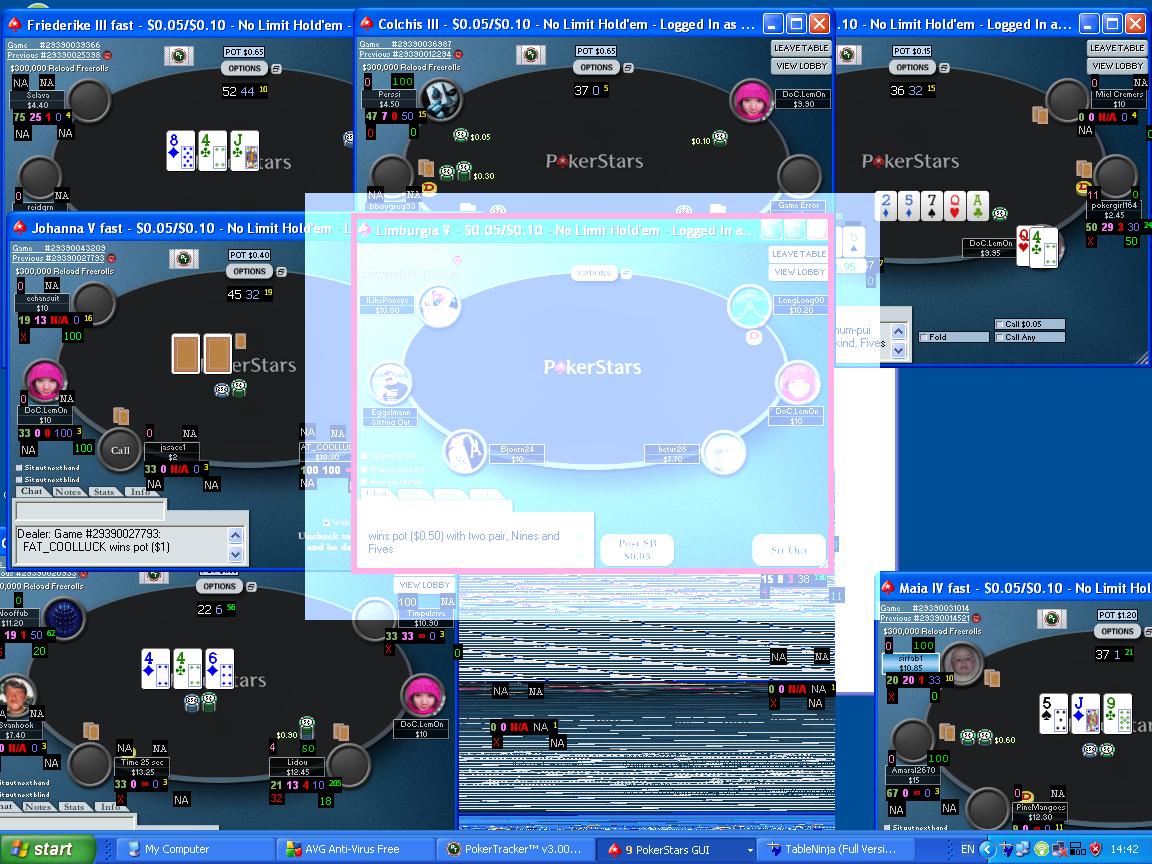Open Notes tab at nooffub's table
The width and height of the screenshot is (1152, 864).
[38, 807]
